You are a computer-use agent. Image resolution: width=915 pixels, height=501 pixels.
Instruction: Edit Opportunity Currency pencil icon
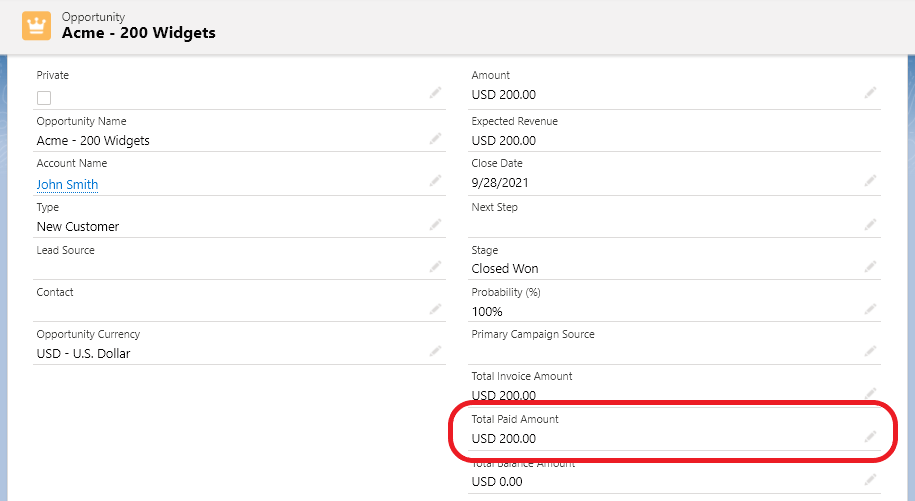pos(435,351)
